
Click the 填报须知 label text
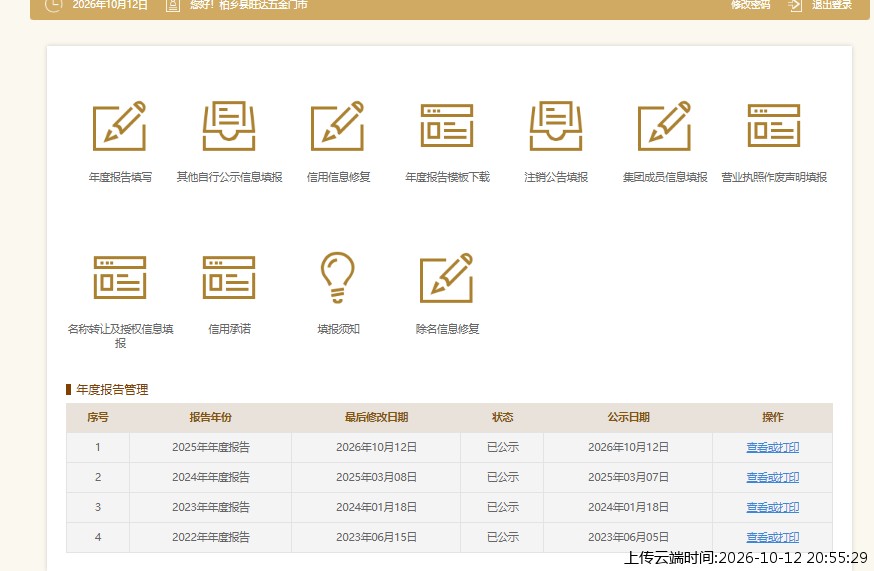pyautogui.click(x=338, y=329)
